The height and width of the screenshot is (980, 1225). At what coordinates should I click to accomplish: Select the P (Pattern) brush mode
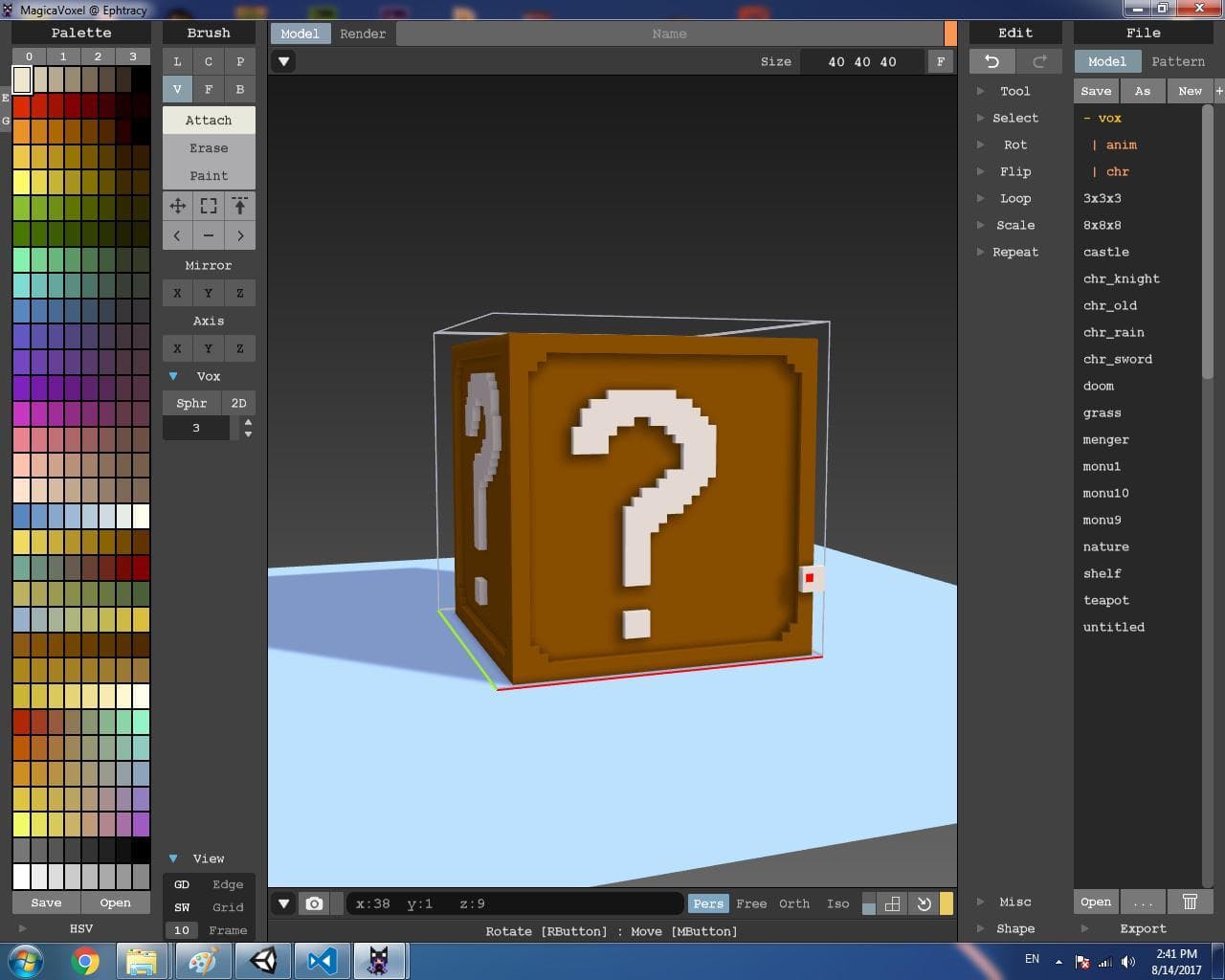(x=240, y=61)
